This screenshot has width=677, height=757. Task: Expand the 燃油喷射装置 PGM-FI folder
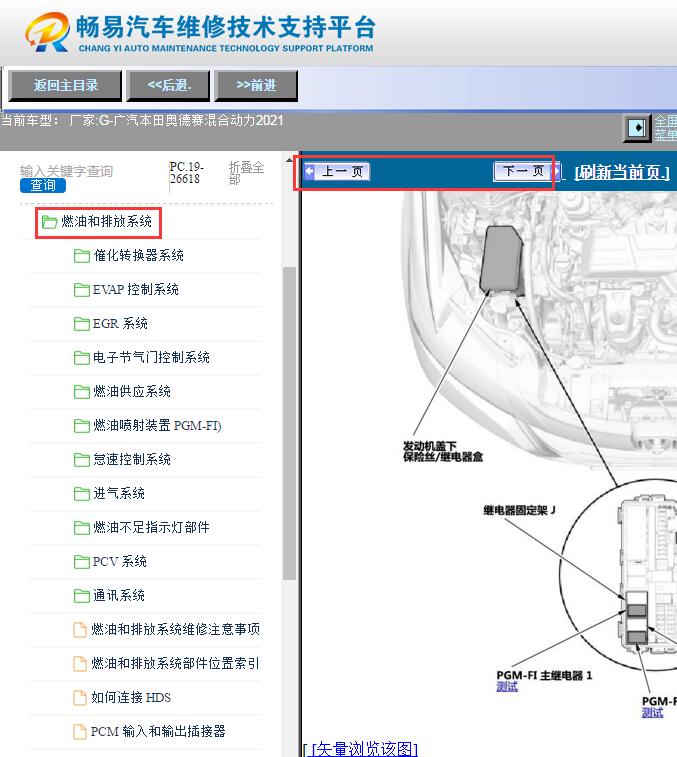coord(157,426)
